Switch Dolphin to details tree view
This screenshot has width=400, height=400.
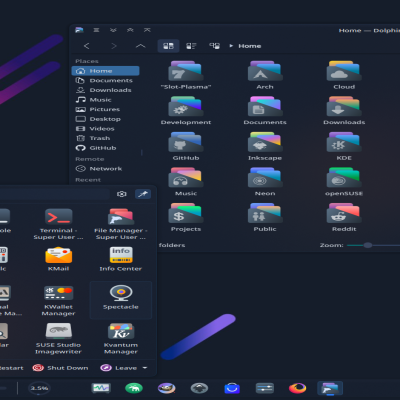214,46
